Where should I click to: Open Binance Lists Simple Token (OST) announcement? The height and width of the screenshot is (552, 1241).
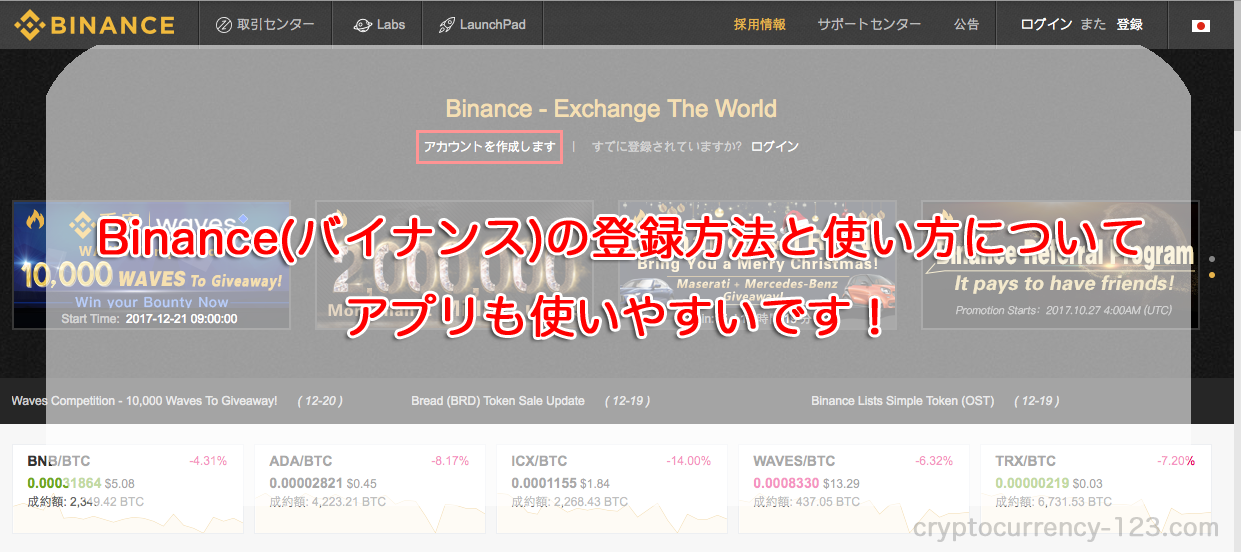coord(903,400)
